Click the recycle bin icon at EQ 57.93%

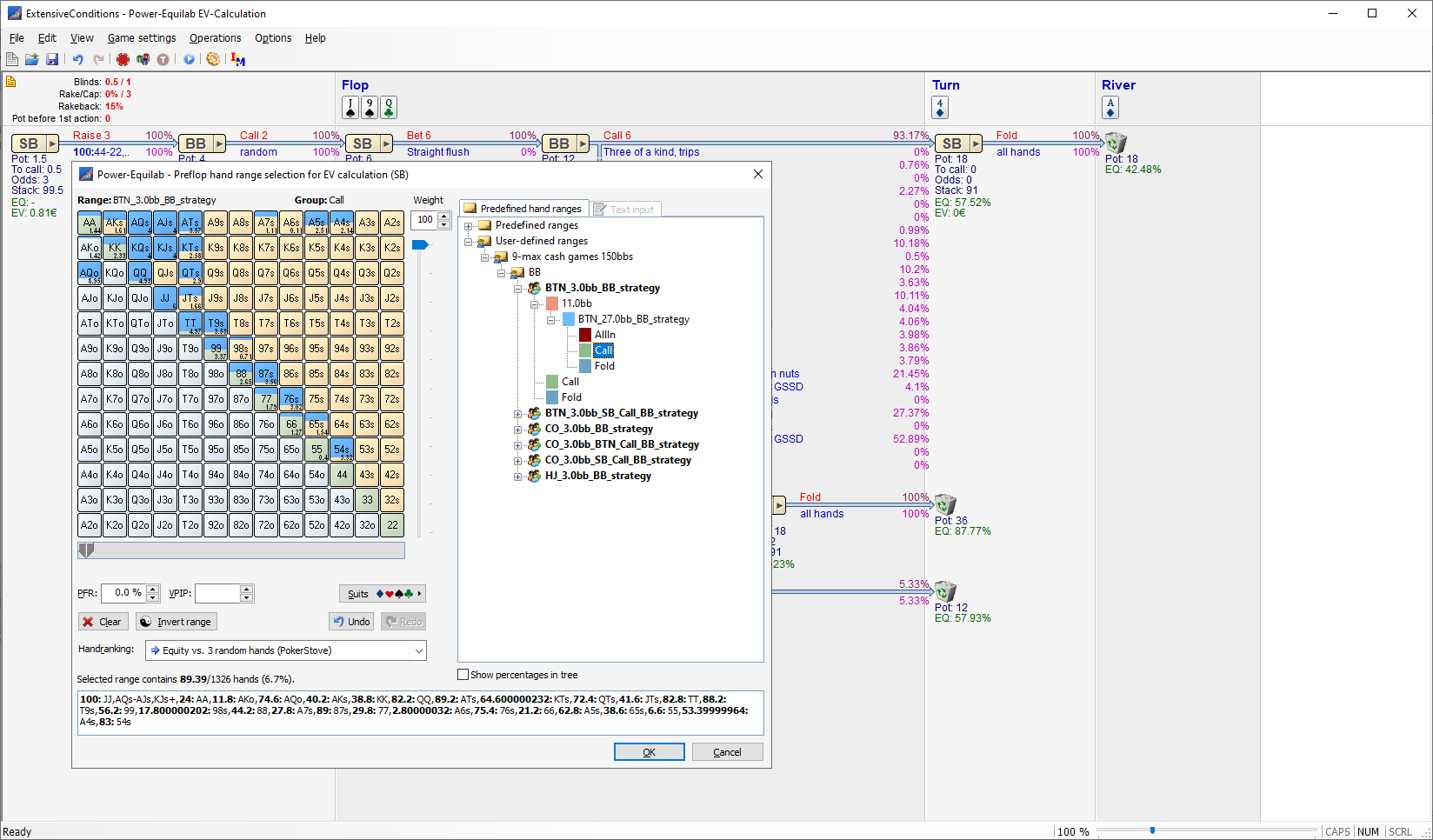945,591
